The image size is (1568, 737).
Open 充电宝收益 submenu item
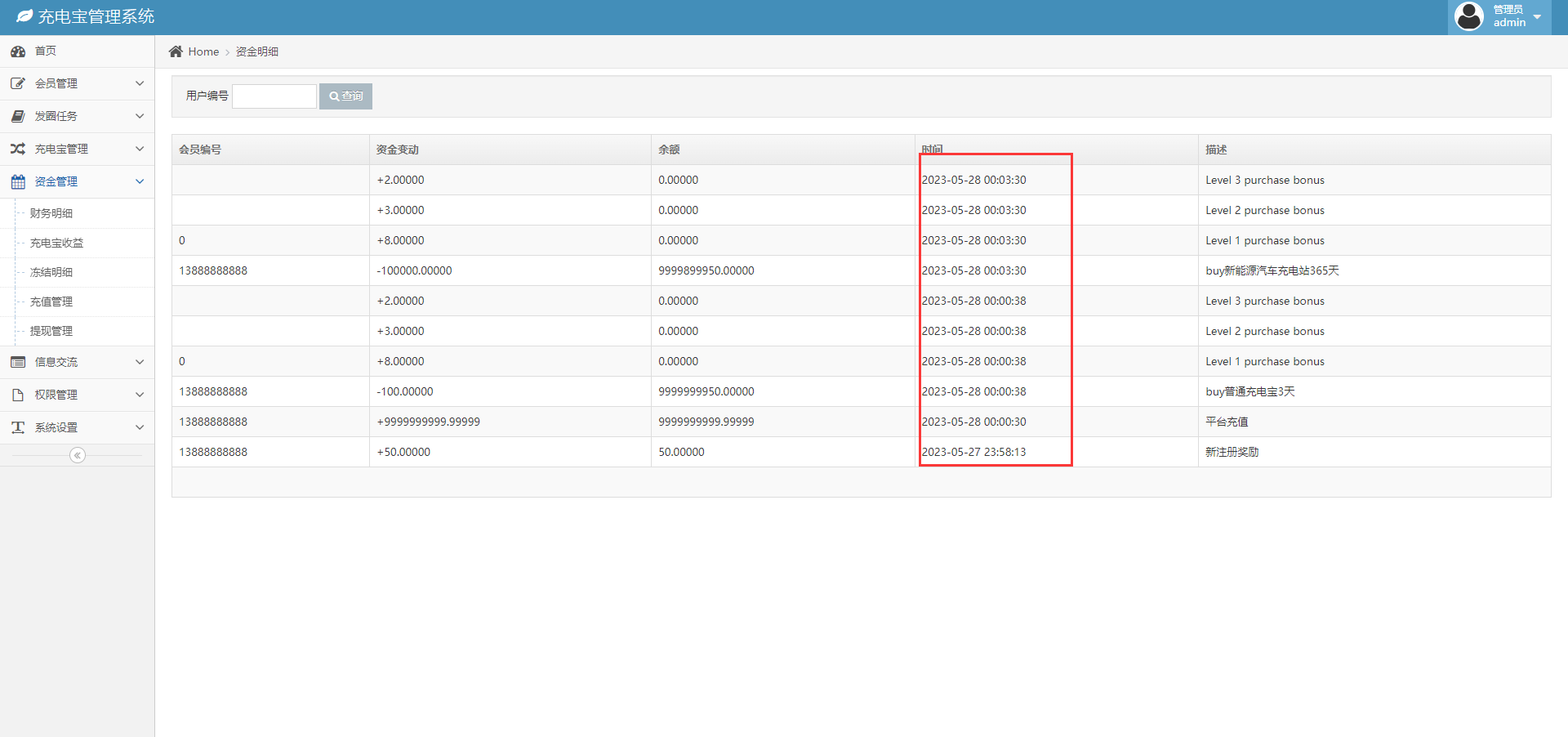tap(56, 243)
